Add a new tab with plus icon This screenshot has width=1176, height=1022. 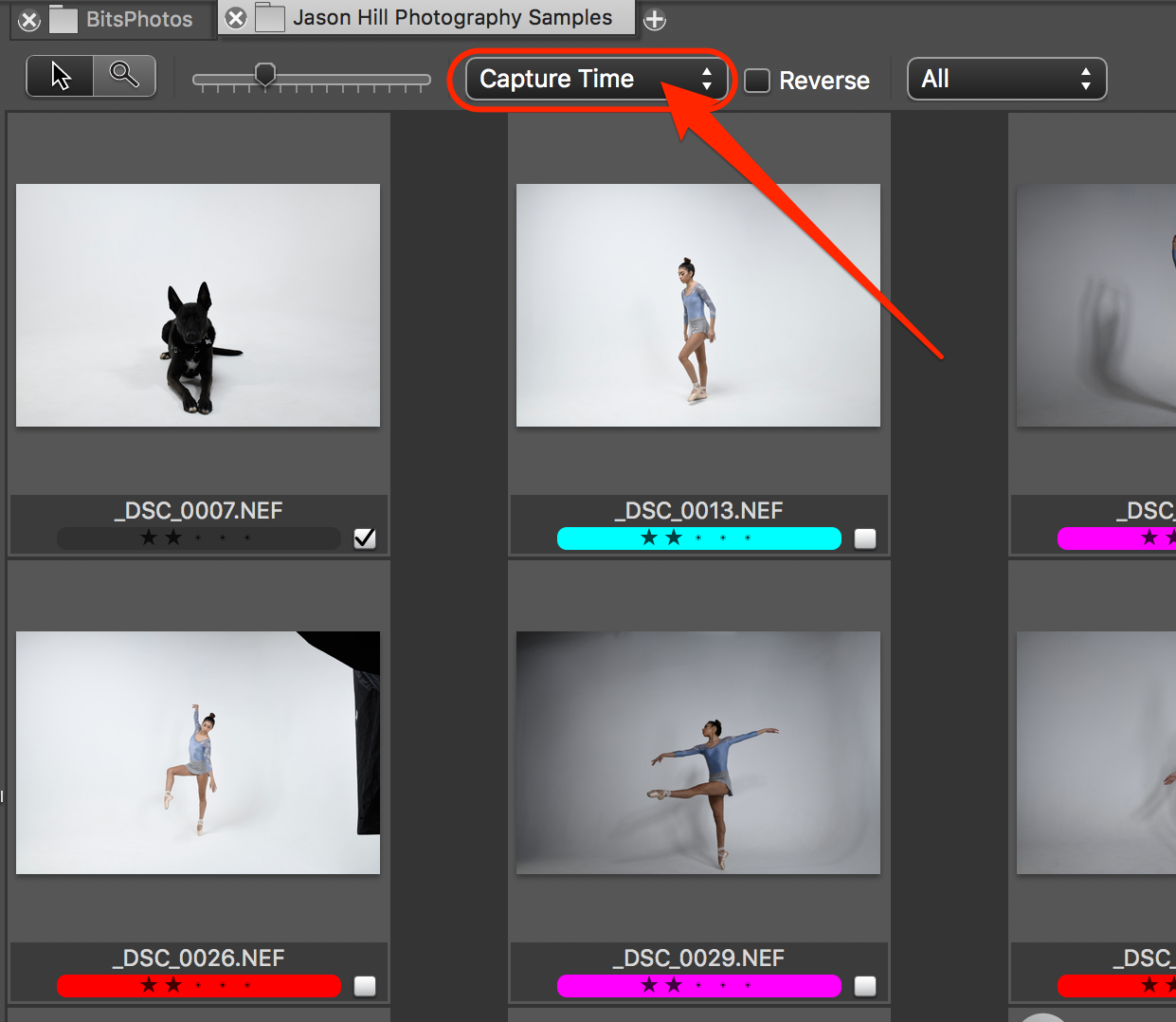coord(655,19)
